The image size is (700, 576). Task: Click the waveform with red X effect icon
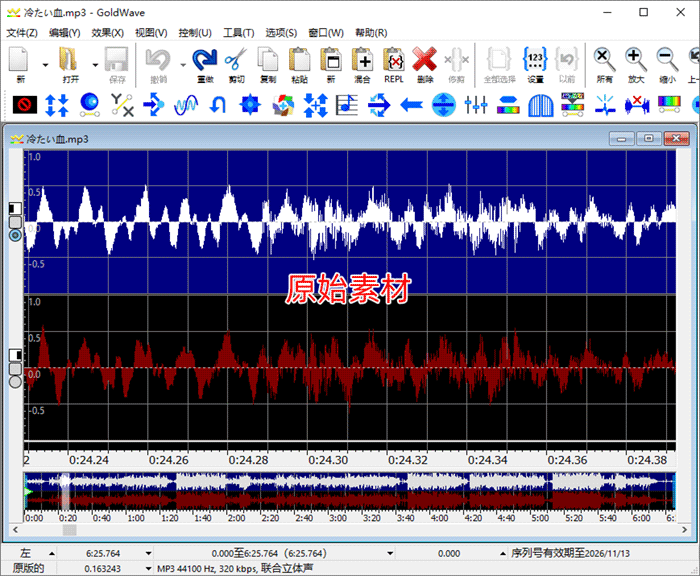coord(637,105)
